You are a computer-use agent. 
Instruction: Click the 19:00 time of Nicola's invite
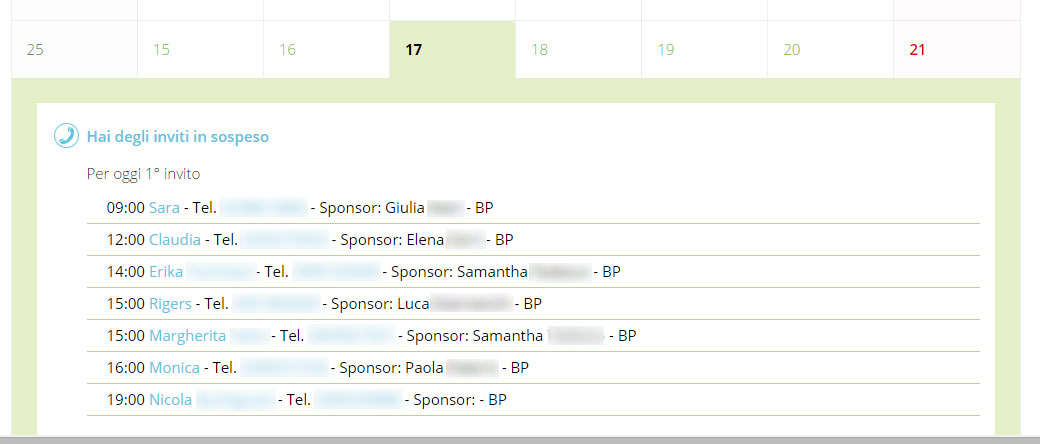125,400
